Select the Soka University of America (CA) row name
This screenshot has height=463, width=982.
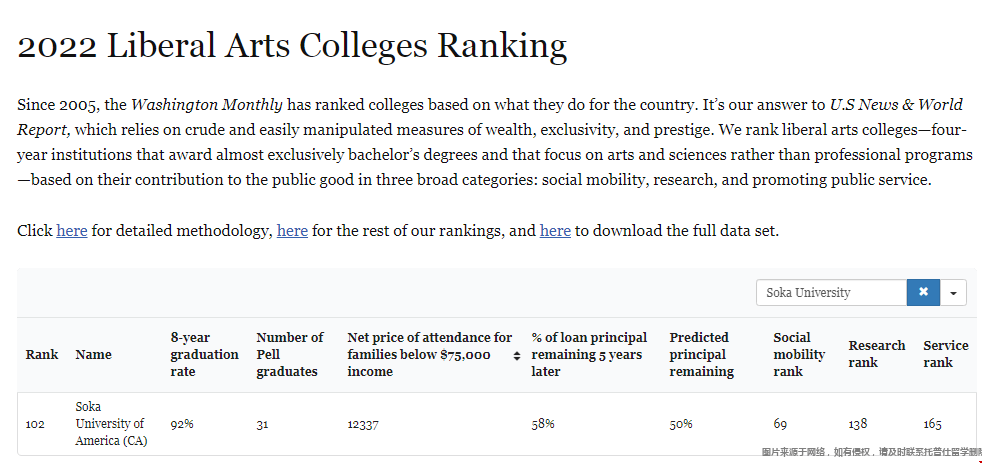click(110, 424)
